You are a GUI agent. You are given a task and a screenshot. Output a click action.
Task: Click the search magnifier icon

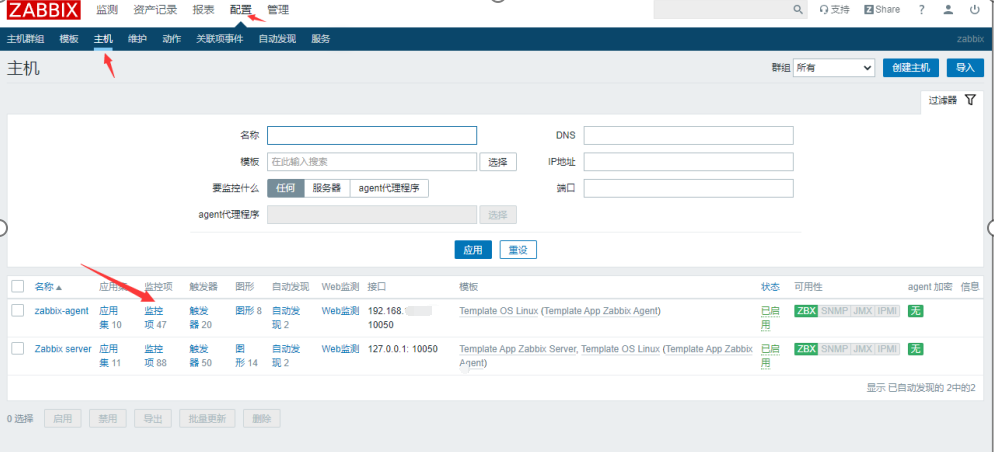tap(798, 10)
